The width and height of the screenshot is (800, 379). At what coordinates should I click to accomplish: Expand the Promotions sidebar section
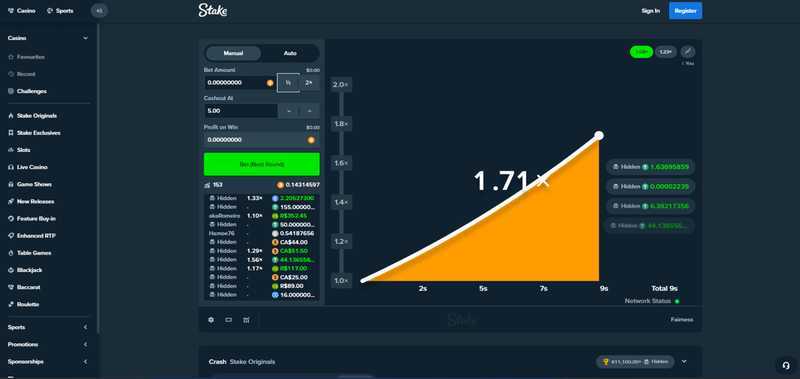point(85,345)
